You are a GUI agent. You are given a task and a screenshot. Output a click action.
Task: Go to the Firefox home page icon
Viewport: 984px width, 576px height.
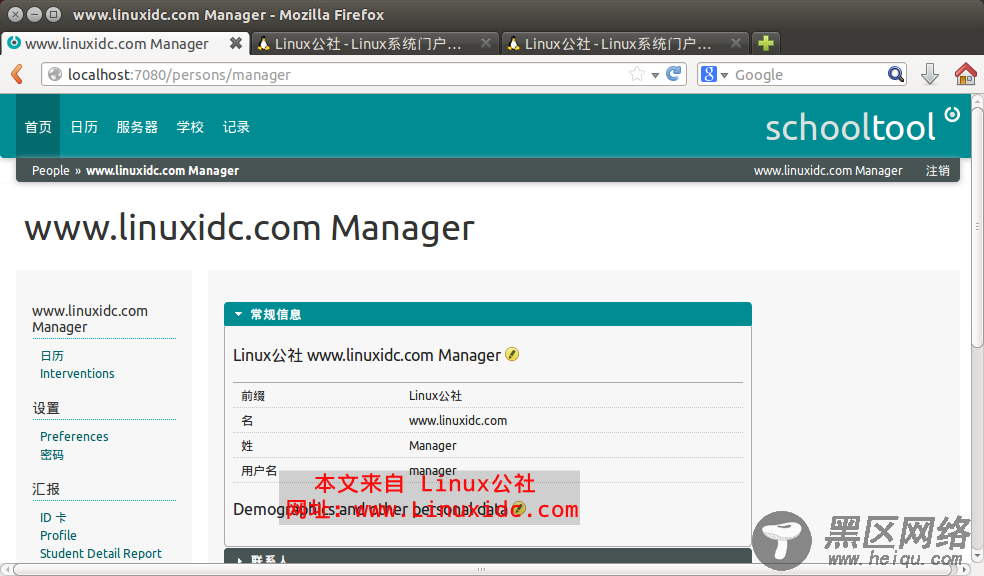pos(965,74)
